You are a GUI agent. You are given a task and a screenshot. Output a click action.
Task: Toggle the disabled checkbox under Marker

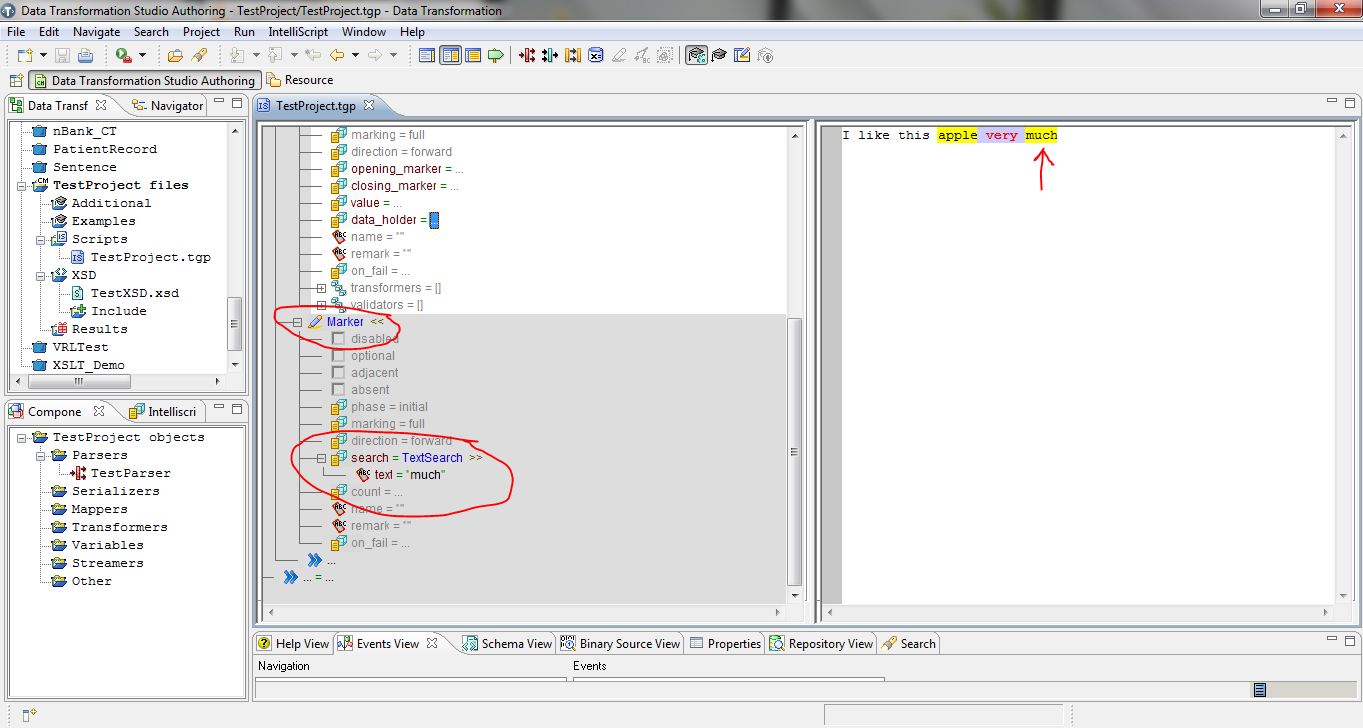[338, 339]
